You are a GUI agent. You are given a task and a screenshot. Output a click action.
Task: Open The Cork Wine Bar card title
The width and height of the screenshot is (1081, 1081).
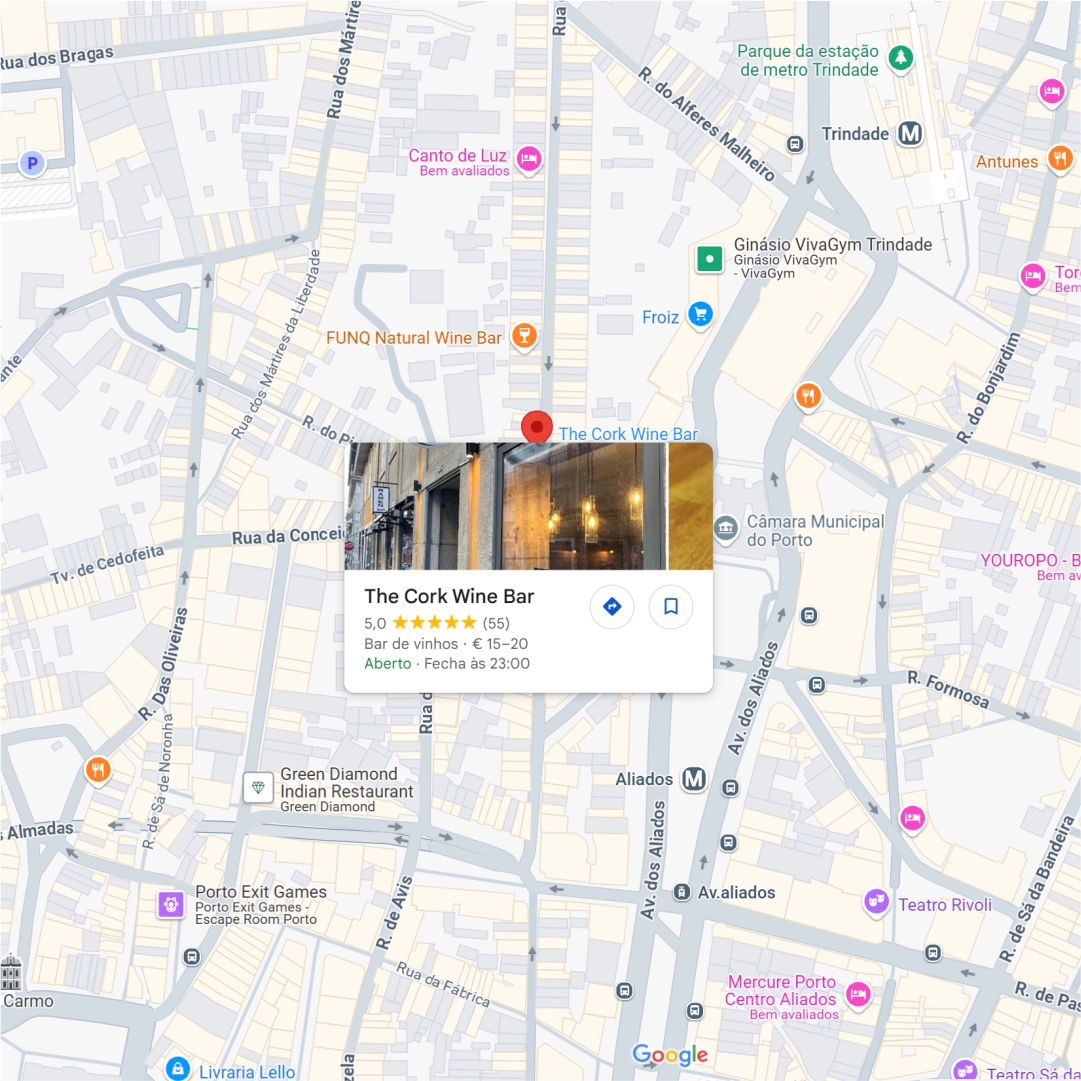pyautogui.click(x=449, y=596)
